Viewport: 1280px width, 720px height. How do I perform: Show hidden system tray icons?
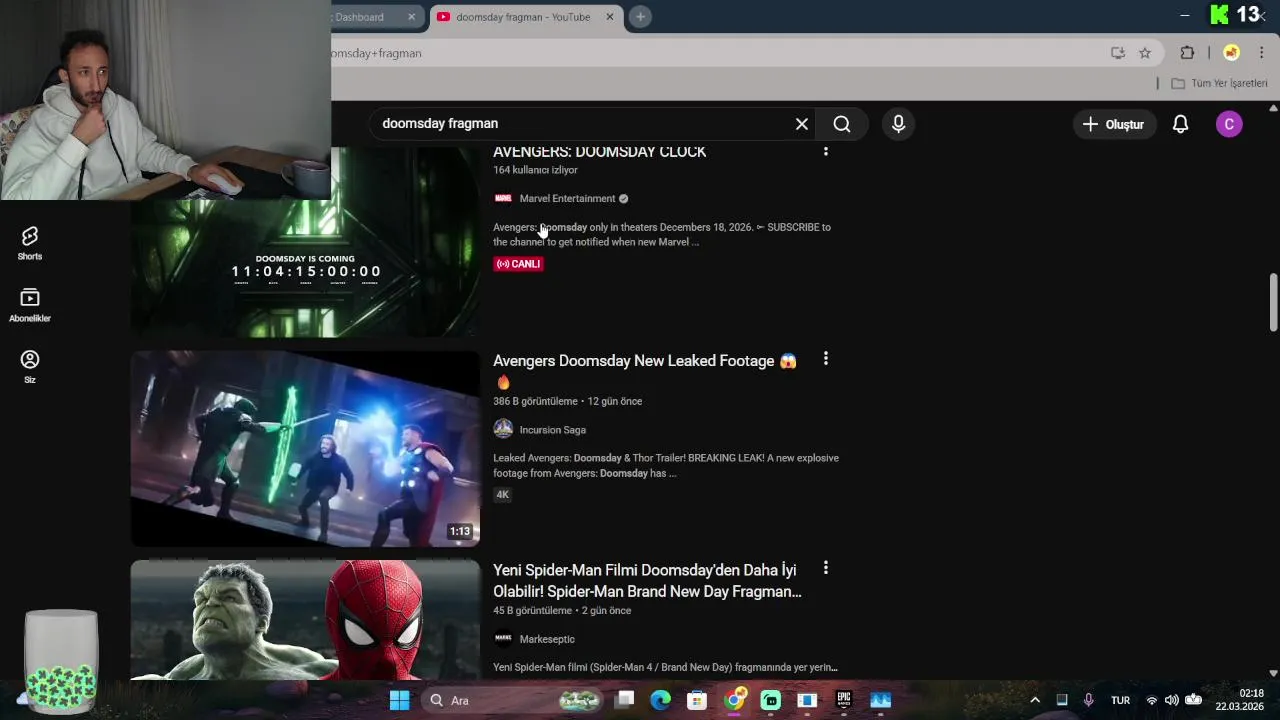1035,700
